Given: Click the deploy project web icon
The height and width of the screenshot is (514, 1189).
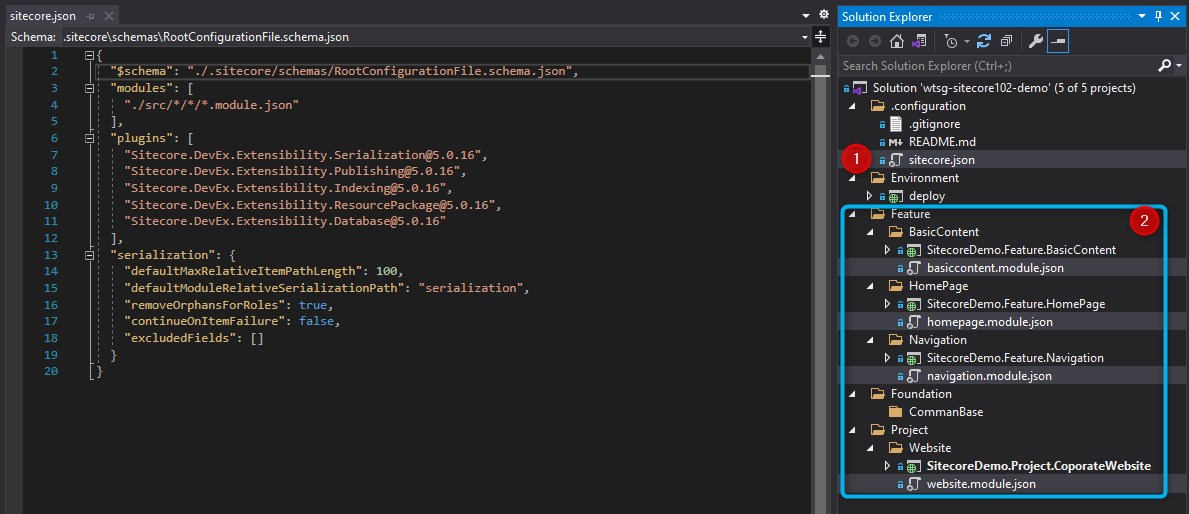Looking at the screenshot, I should tap(896, 196).
